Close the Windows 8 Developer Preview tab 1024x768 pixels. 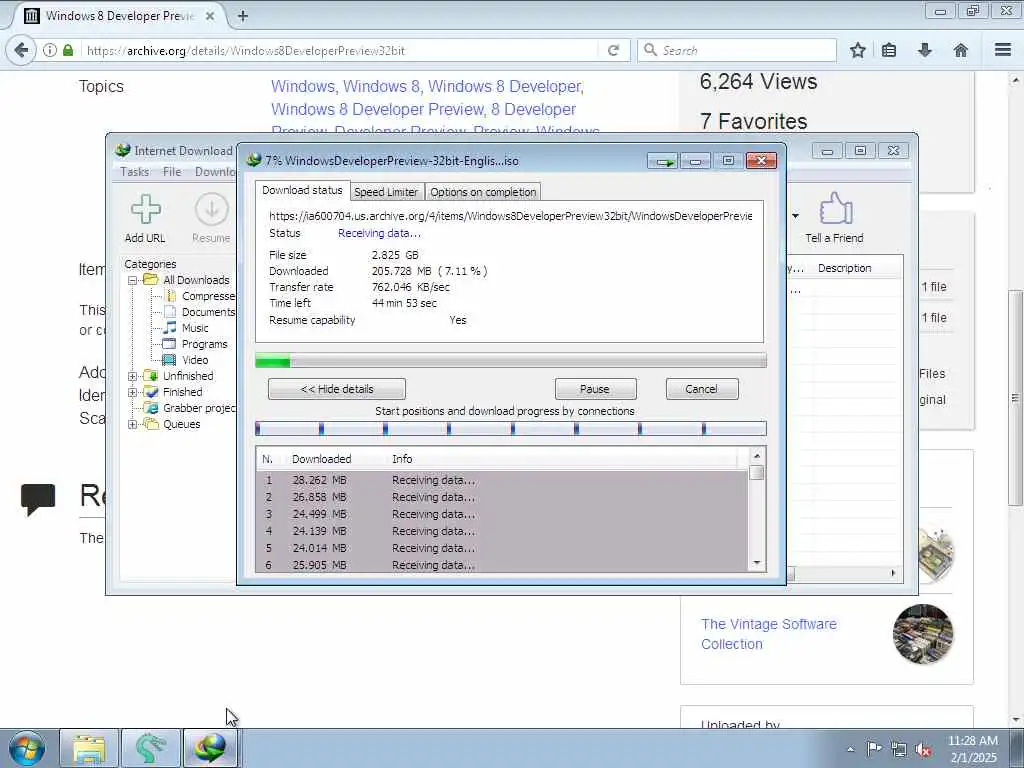[x=210, y=16]
